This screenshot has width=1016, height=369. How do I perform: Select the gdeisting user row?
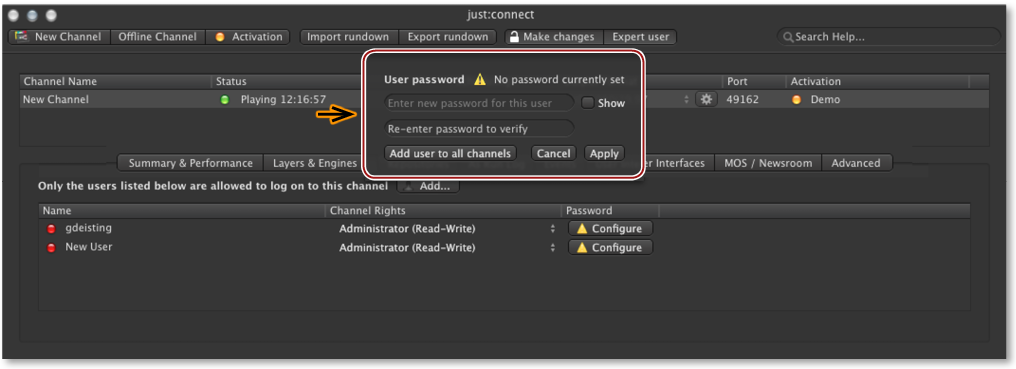(504, 228)
